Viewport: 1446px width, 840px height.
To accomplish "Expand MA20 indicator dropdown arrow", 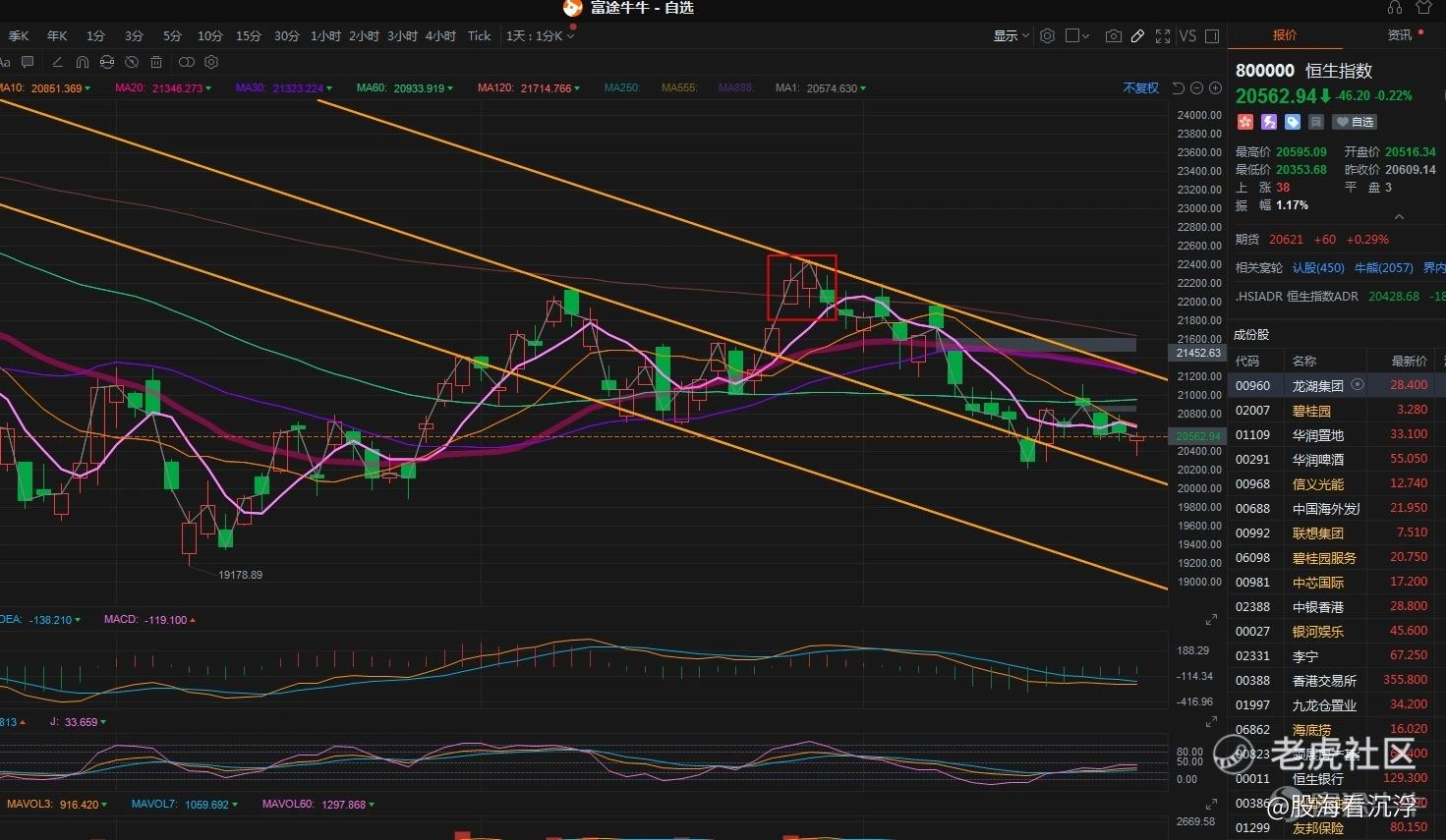I will pos(207,88).
